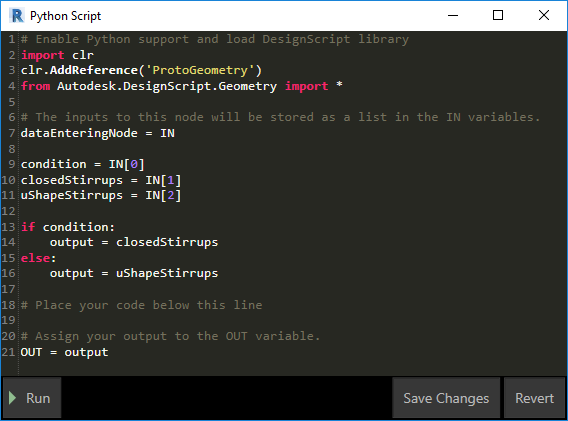This screenshot has height=421, width=568.
Task: Place cursor on 'if condition:' line
Action: [x=68, y=227]
